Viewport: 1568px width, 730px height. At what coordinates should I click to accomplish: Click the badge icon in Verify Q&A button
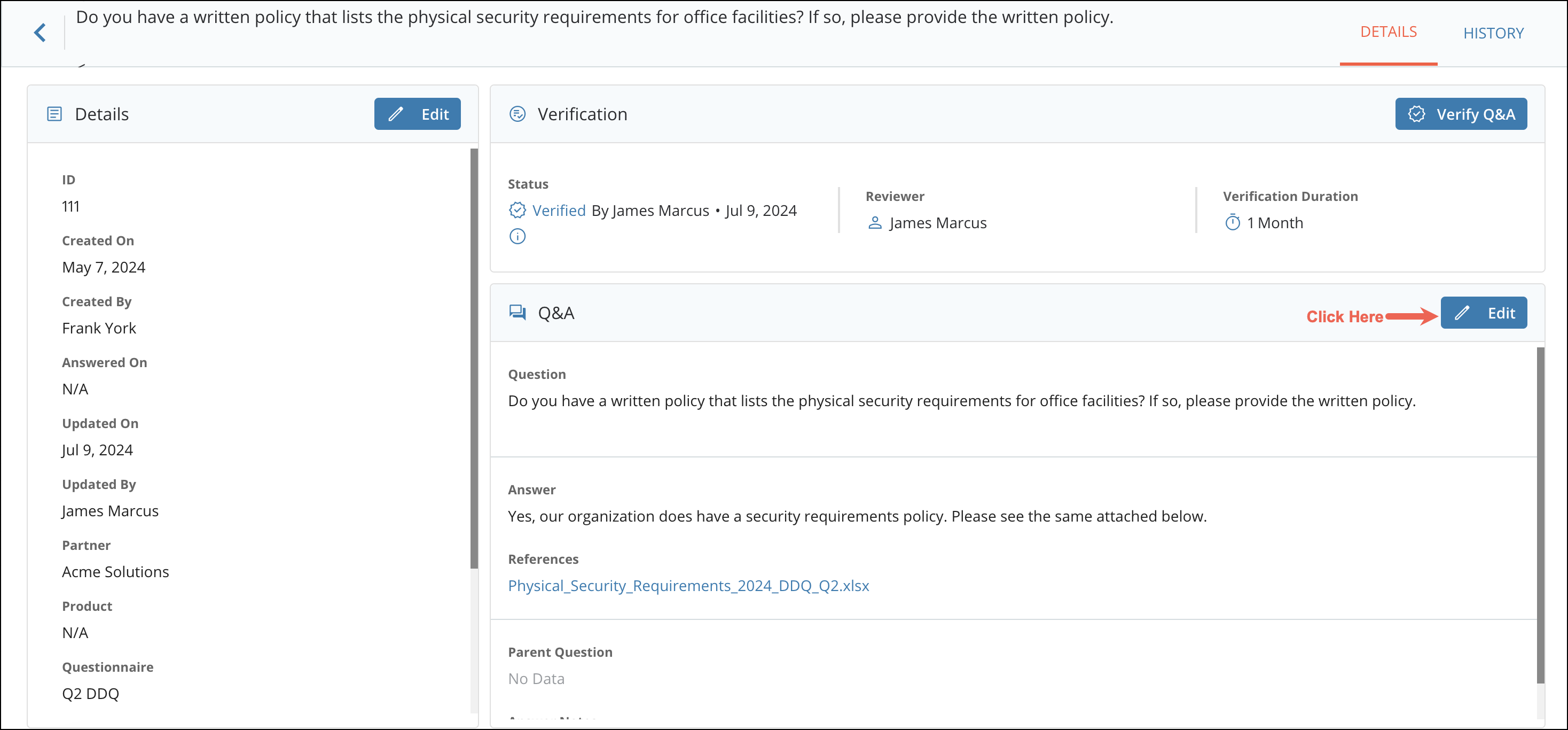[x=1417, y=113]
